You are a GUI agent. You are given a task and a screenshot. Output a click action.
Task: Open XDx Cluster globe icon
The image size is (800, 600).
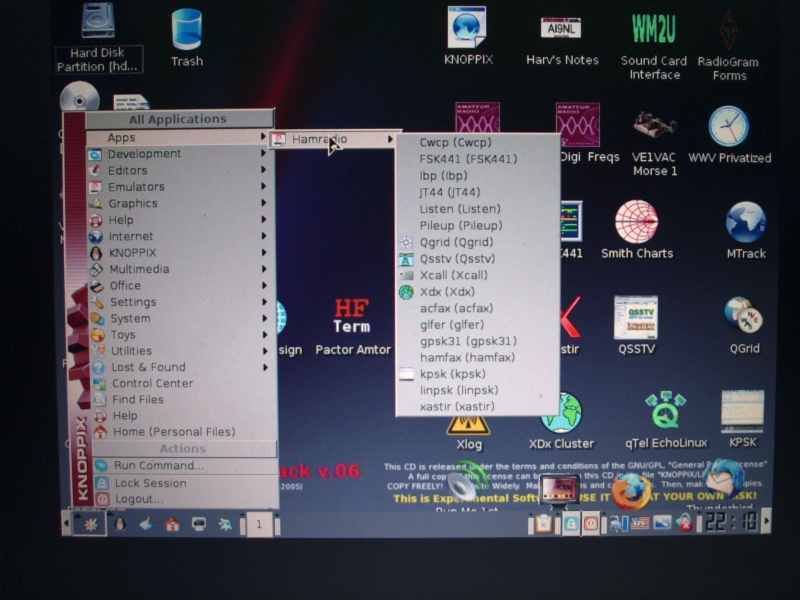pos(561,421)
